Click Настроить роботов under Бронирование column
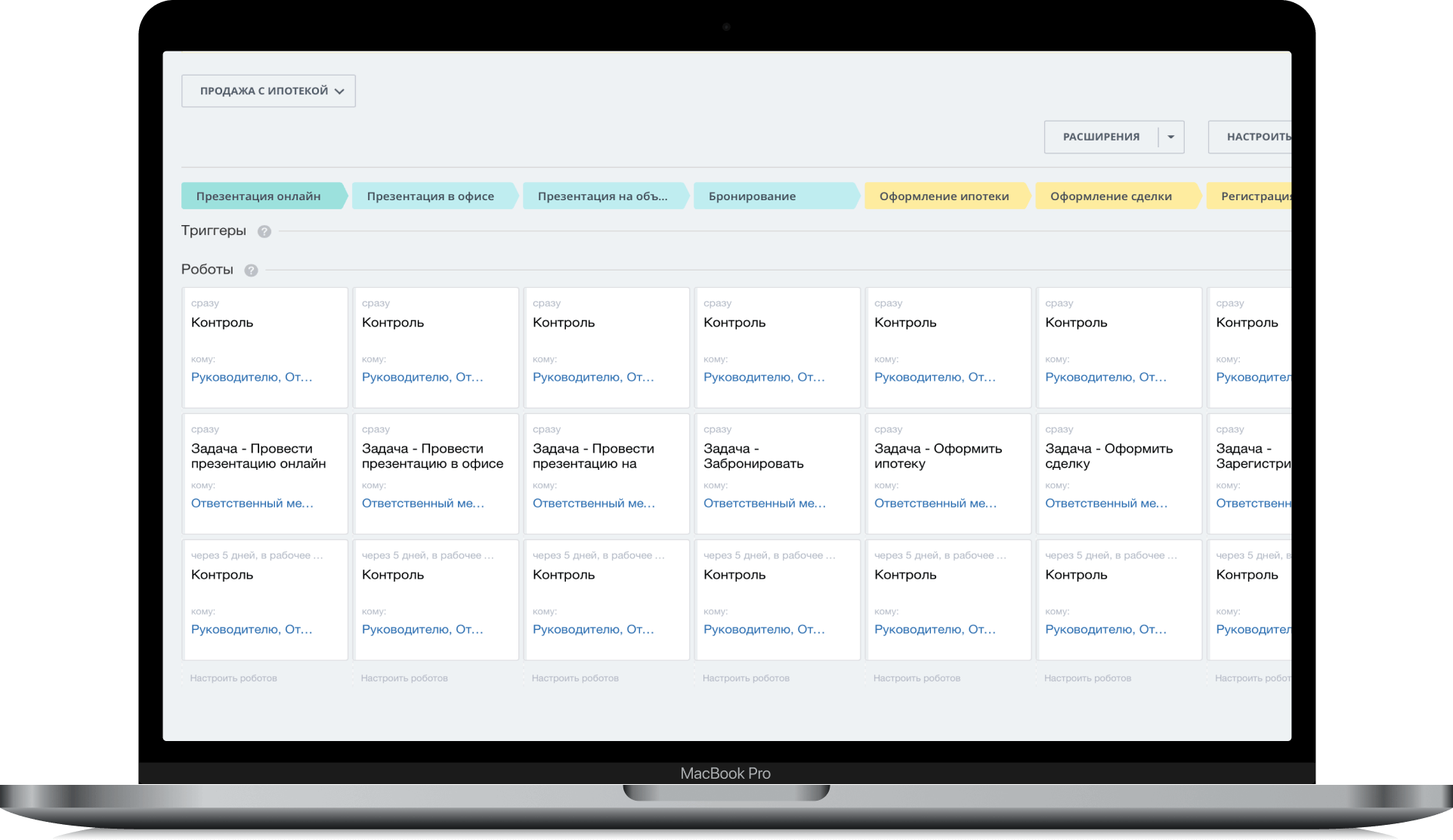 click(746, 678)
